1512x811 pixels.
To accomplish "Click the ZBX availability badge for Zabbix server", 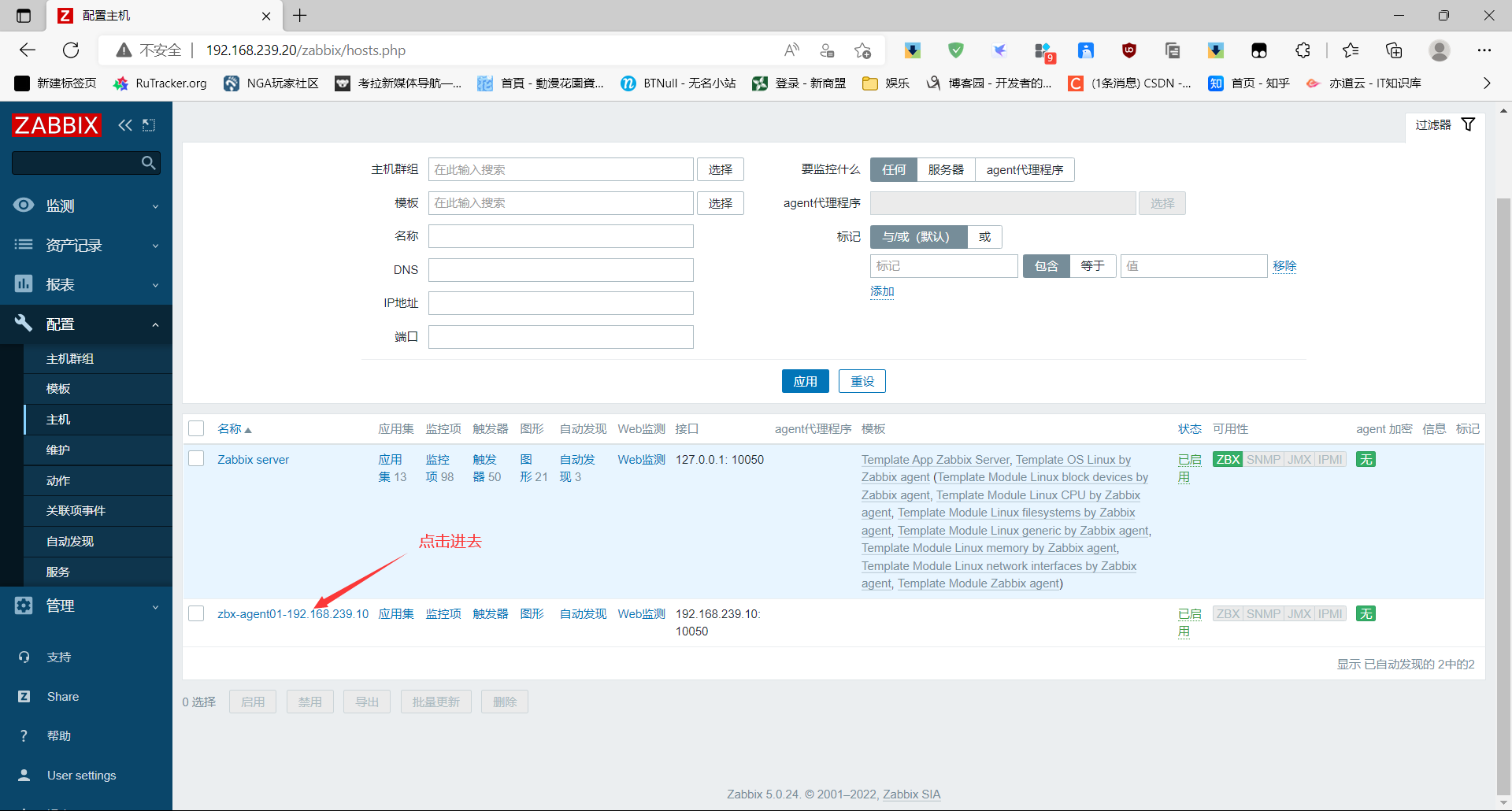I will point(1228,460).
